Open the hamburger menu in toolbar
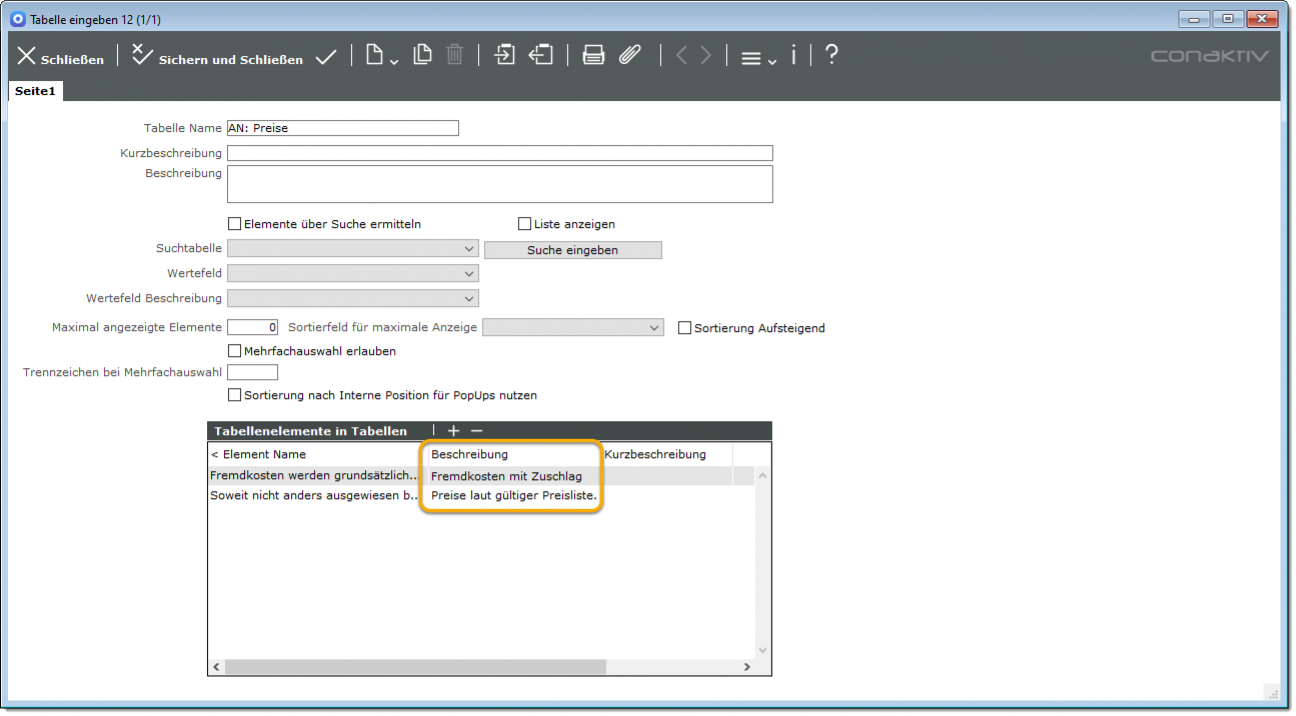 [x=757, y=58]
